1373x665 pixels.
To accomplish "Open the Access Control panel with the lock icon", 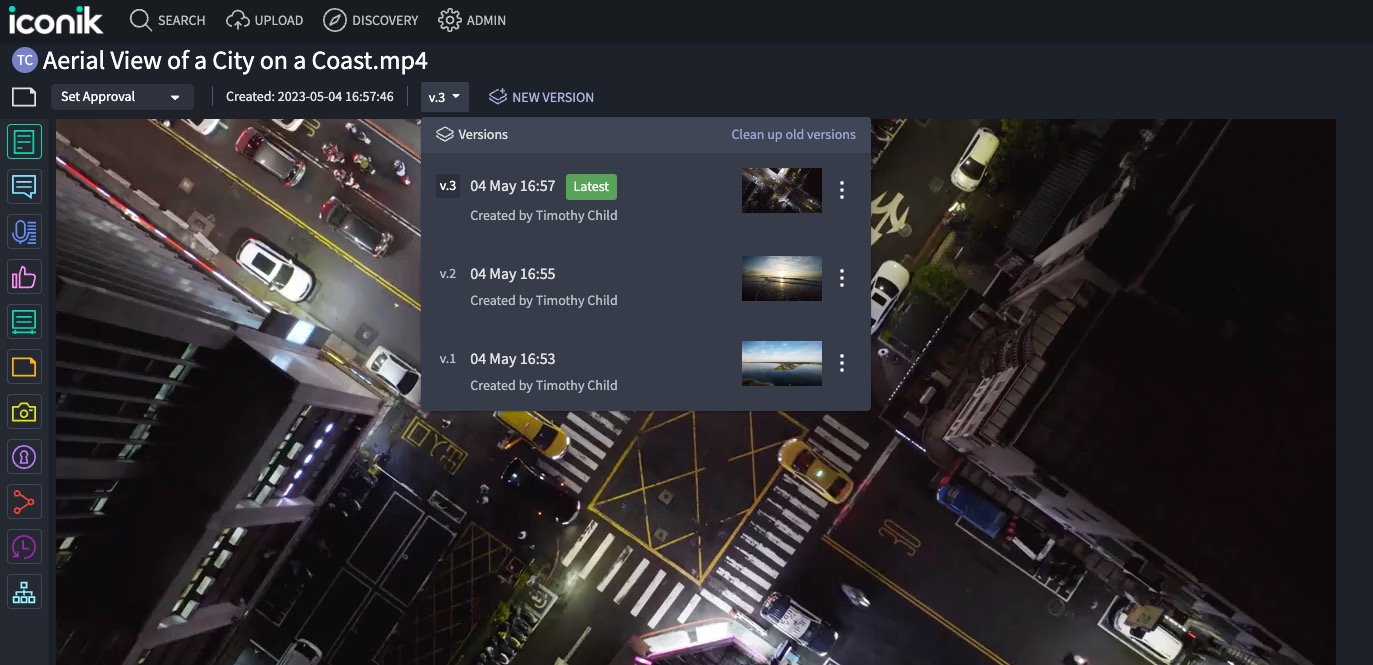I will (23, 456).
